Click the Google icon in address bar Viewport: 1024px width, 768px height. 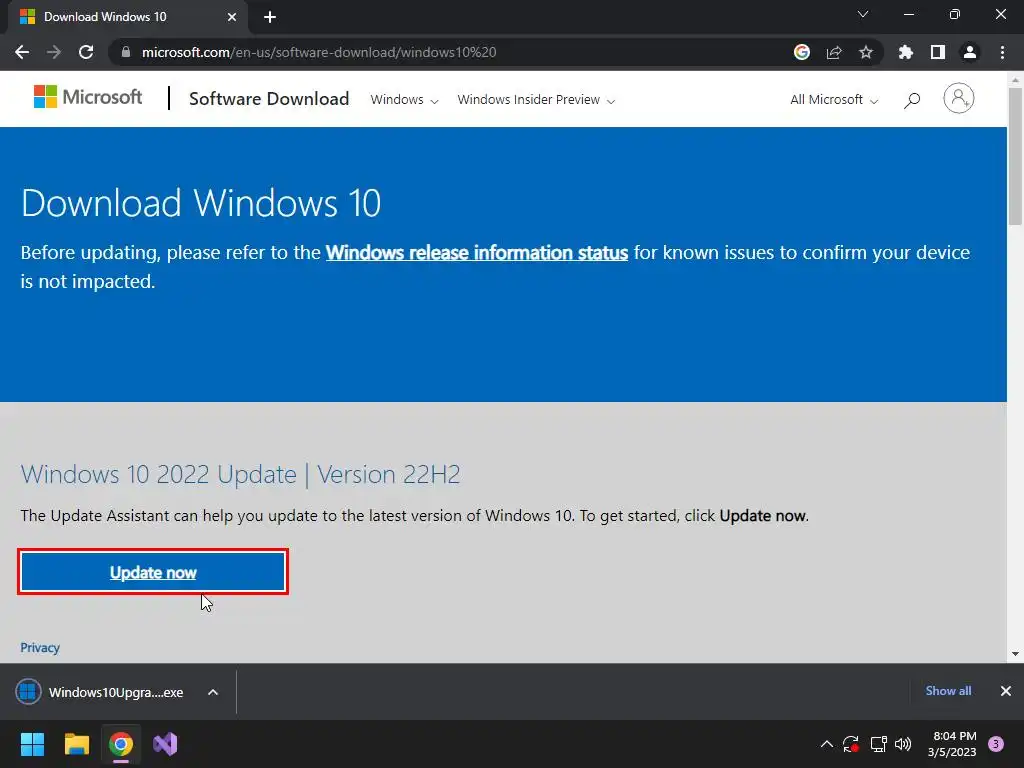click(802, 52)
